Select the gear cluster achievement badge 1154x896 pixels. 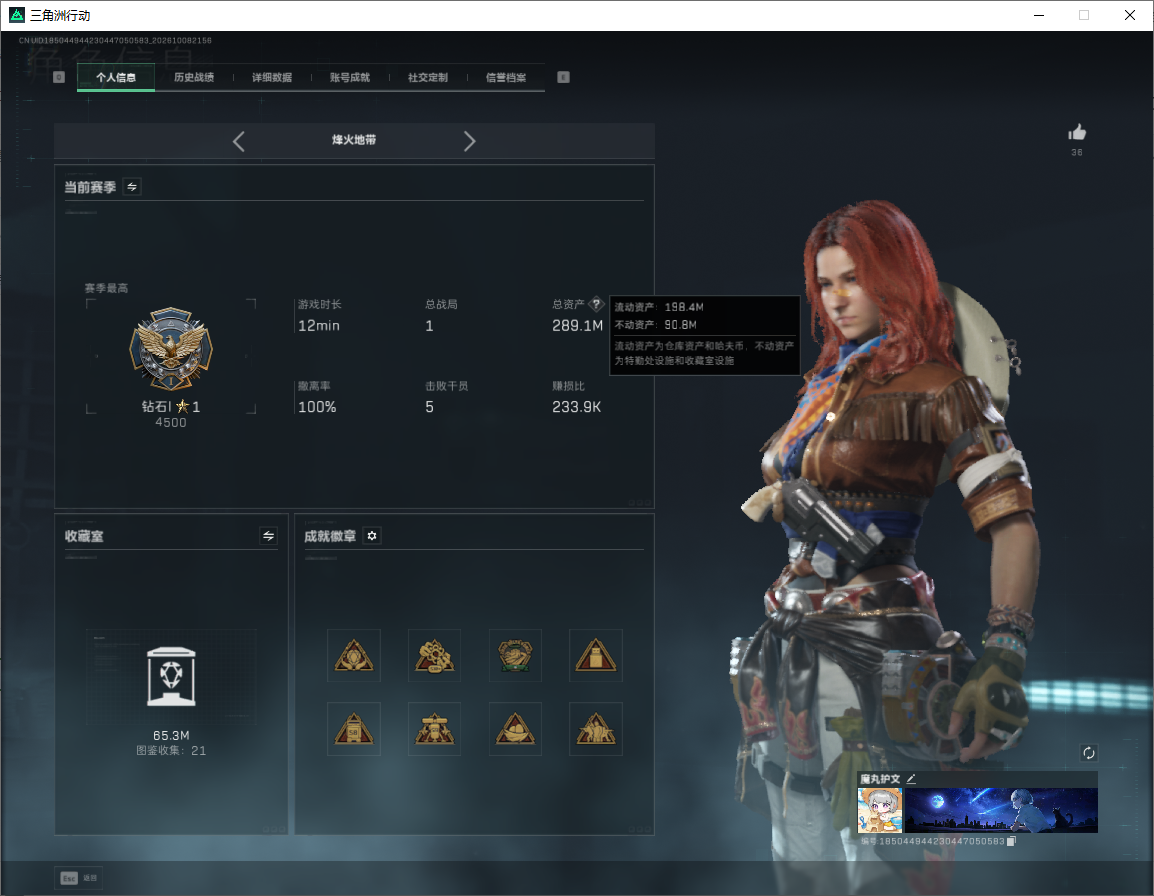[434, 655]
